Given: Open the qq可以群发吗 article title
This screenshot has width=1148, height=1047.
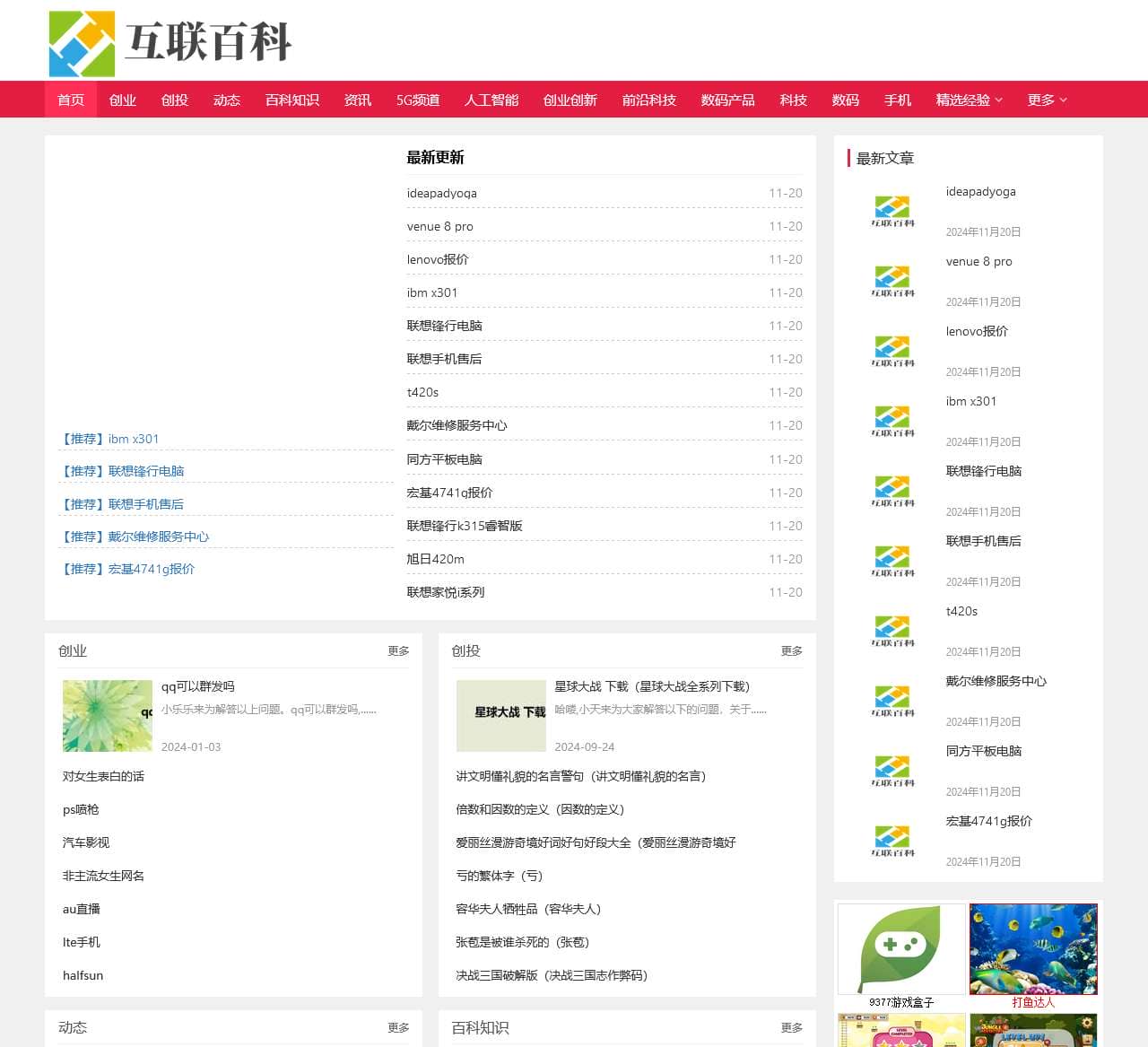Looking at the screenshot, I should click(x=198, y=686).
